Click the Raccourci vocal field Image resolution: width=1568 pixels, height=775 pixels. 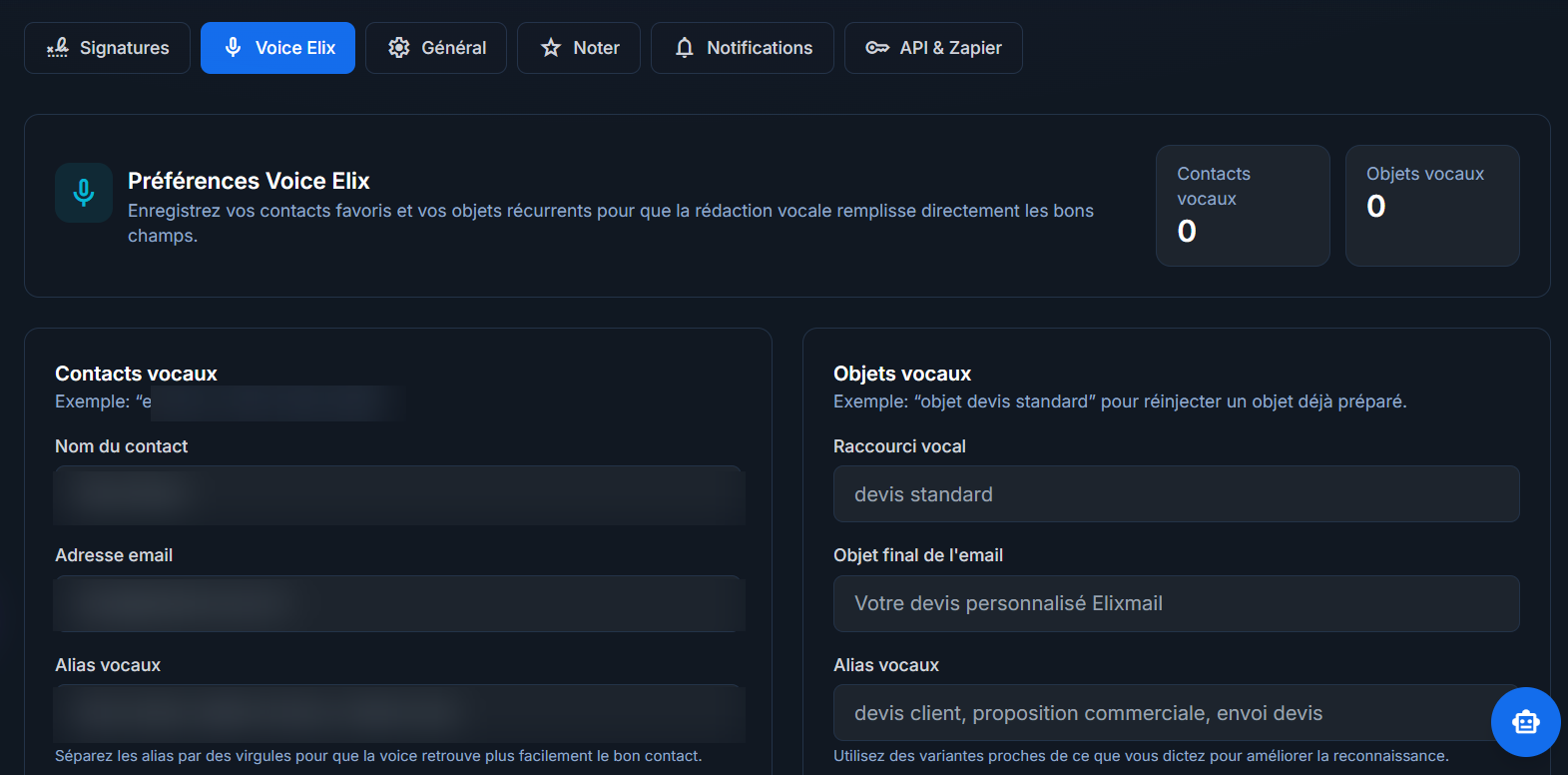point(1177,494)
